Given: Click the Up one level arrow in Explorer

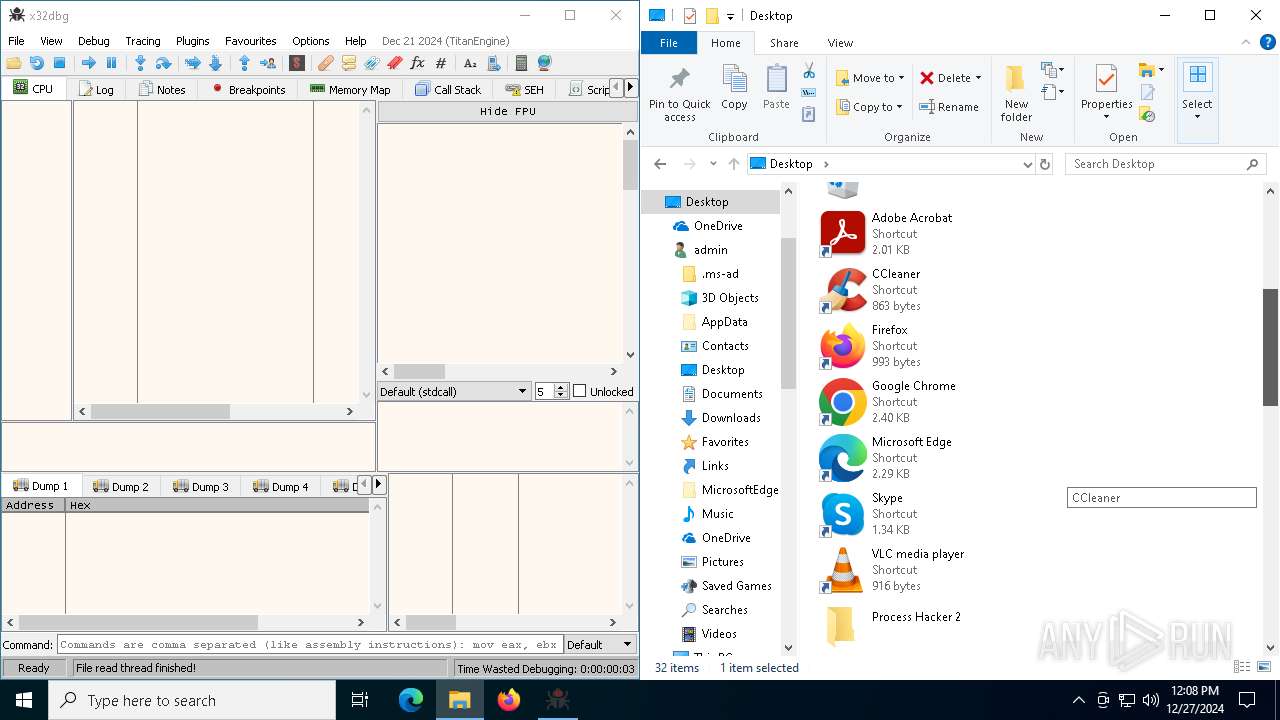Looking at the screenshot, I should (x=734, y=164).
